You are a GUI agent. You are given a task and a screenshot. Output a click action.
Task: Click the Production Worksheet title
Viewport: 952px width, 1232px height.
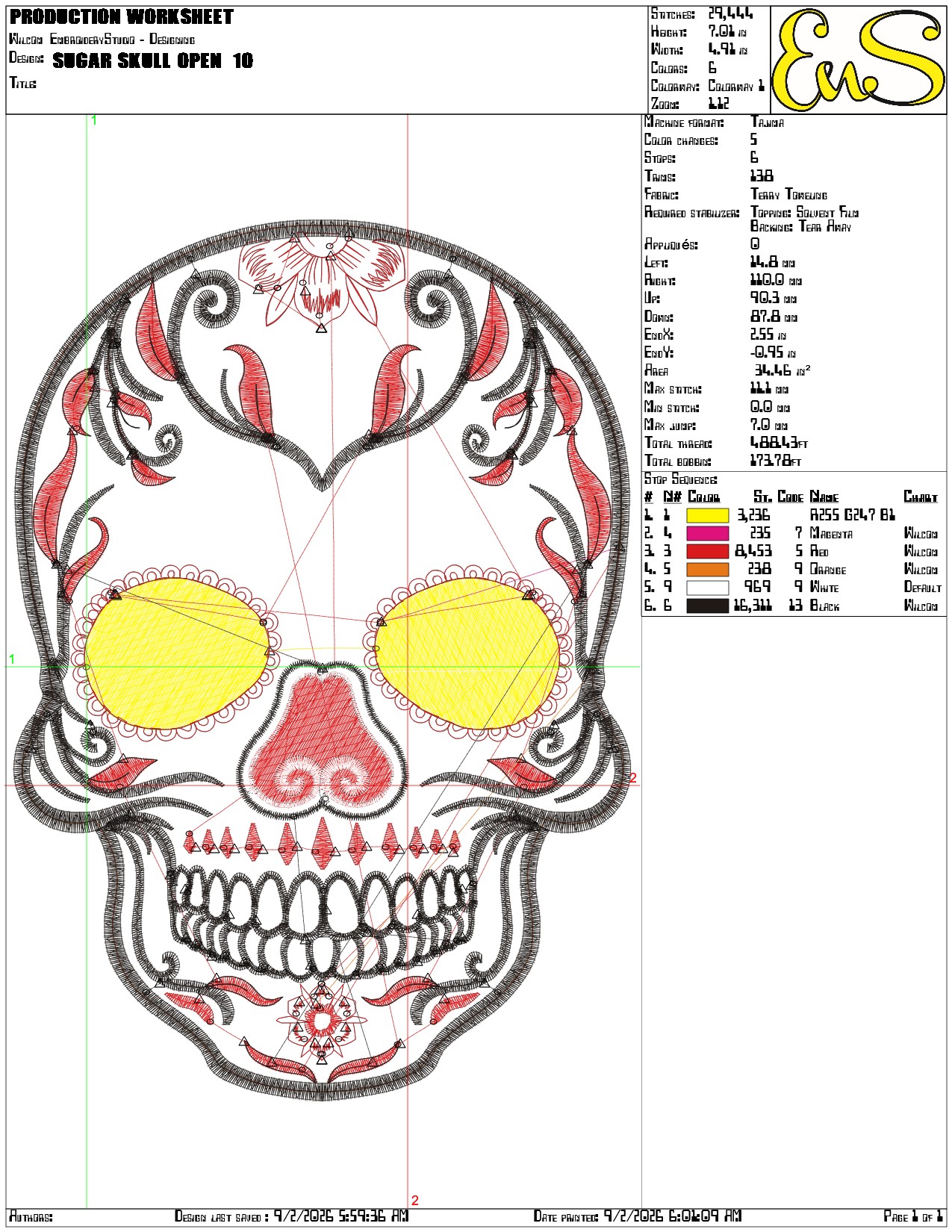point(122,16)
